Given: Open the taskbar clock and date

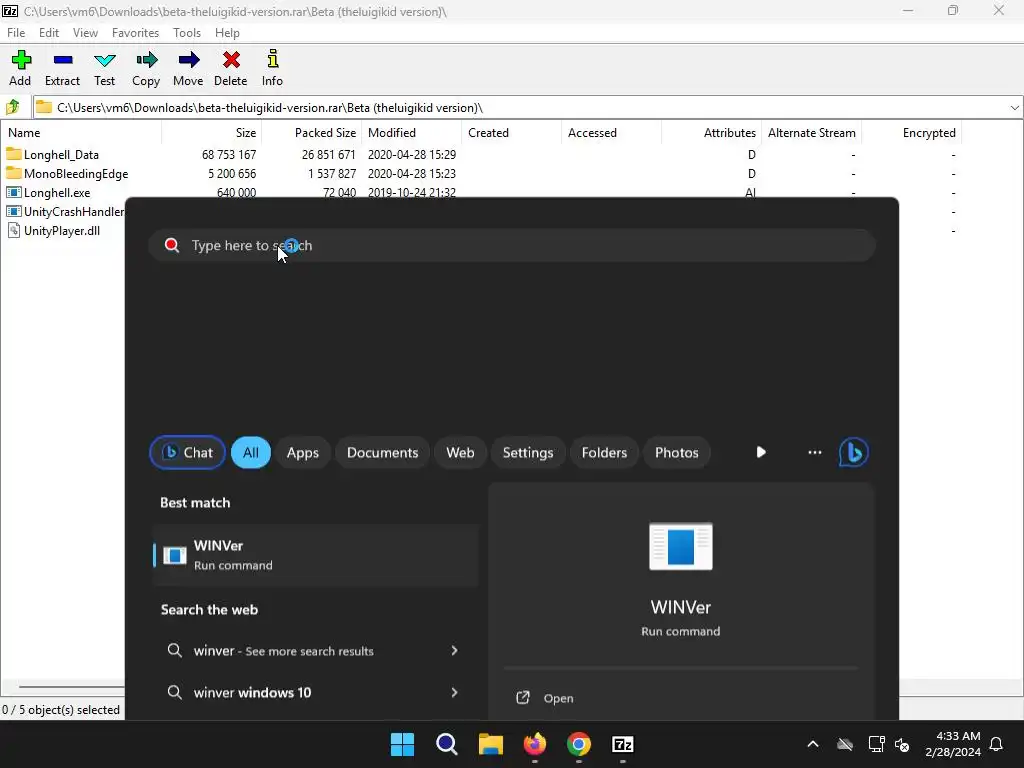Looking at the screenshot, I should (953, 744).
